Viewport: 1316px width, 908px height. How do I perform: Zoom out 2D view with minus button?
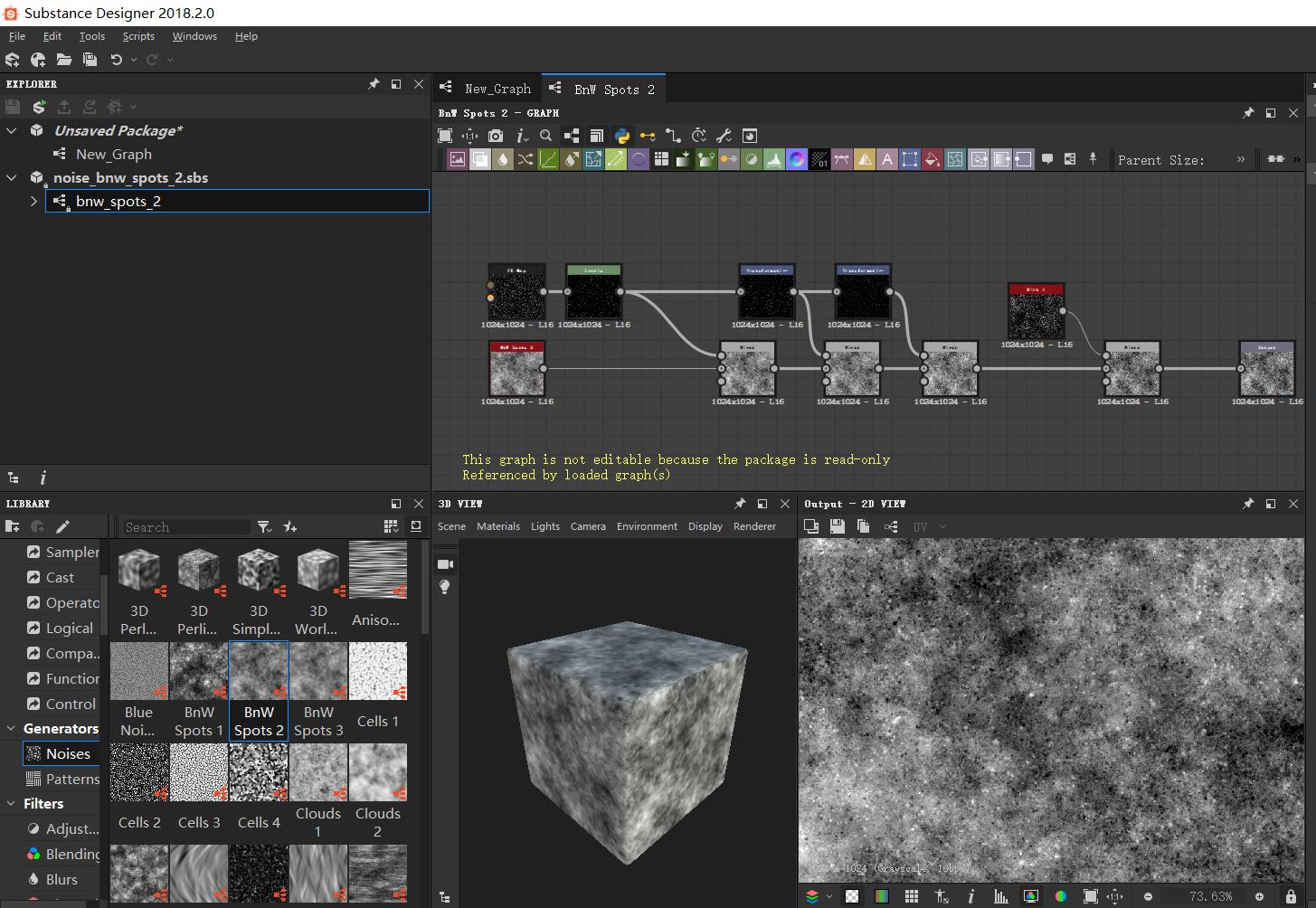(x=1148, y=896)
